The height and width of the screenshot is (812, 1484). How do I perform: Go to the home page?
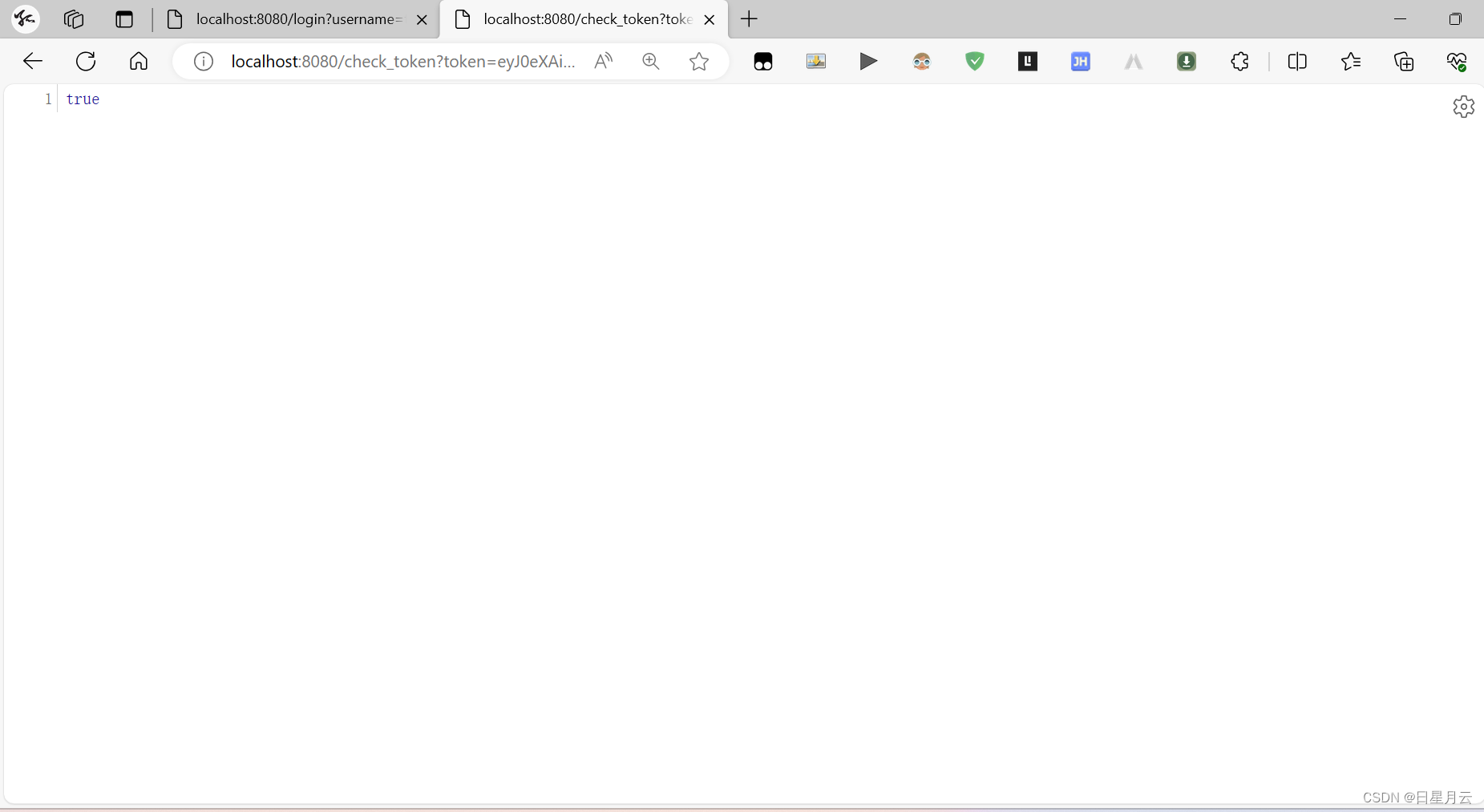[139, 61]
